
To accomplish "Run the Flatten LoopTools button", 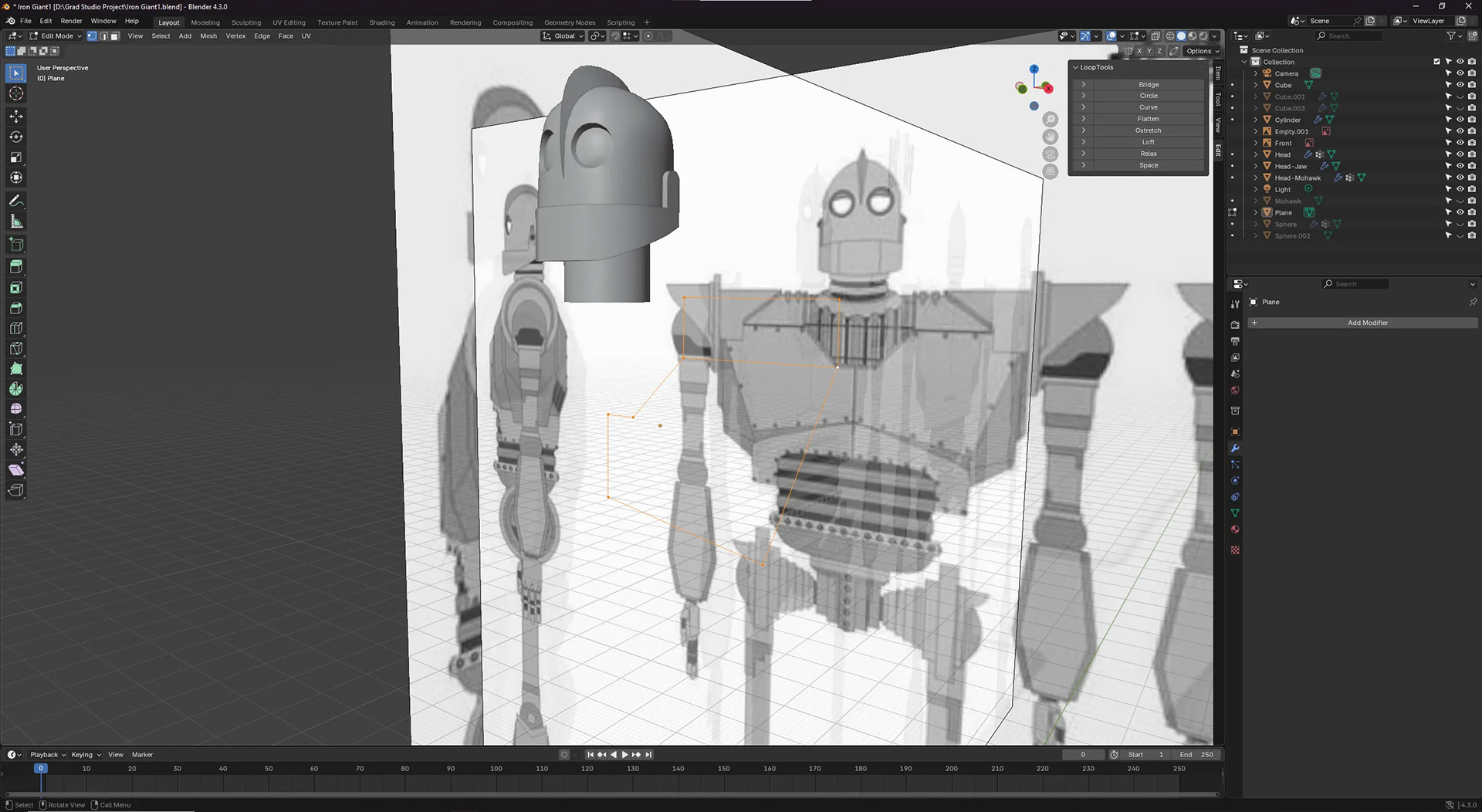I will pyautogui.click(x=1149, y=119).
